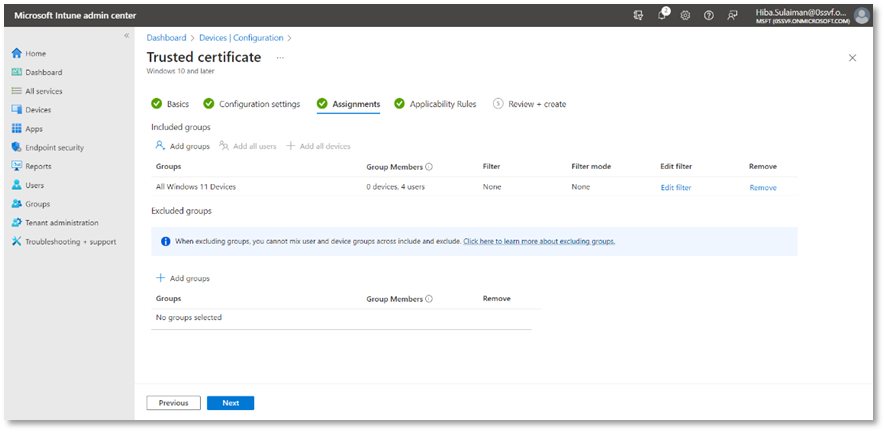Click the Group Members info icon

click(x=429, y=167)
